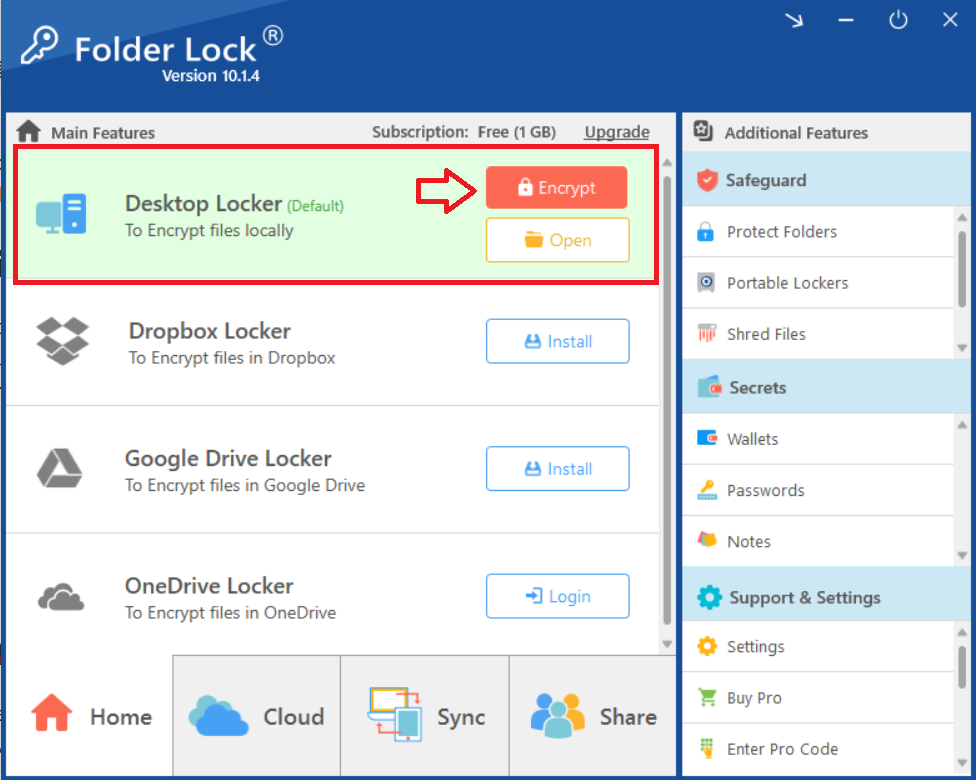Install the Google Drive Locker
This screenshot has width=977, height=780.
(x=558, y=468)
